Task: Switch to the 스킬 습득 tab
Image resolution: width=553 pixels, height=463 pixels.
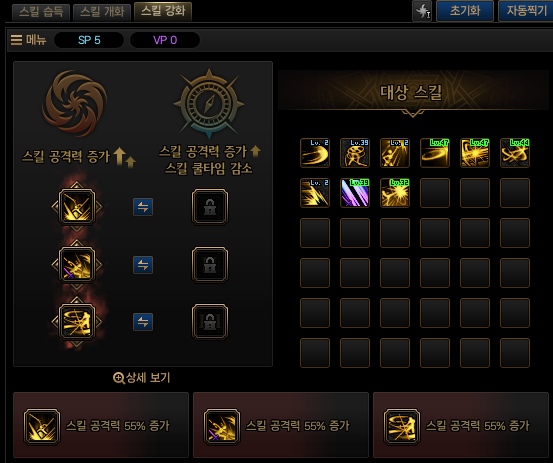Action: point(41,12)
